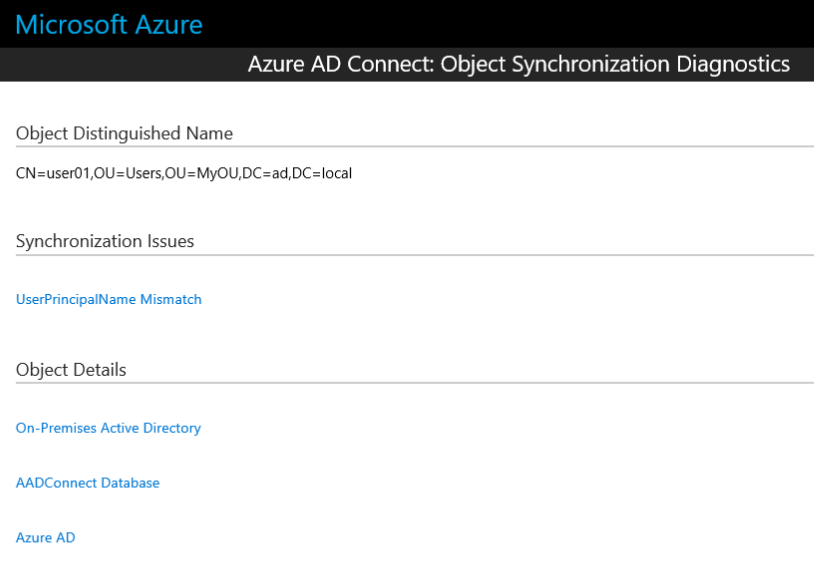Click the Azure AD Connect title text

pos(340,65)
